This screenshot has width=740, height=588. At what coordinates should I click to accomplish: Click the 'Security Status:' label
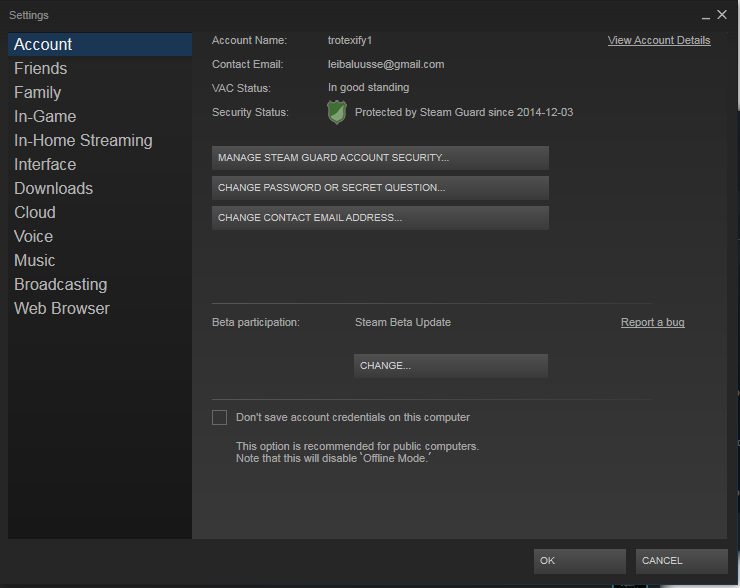(250, 112)
